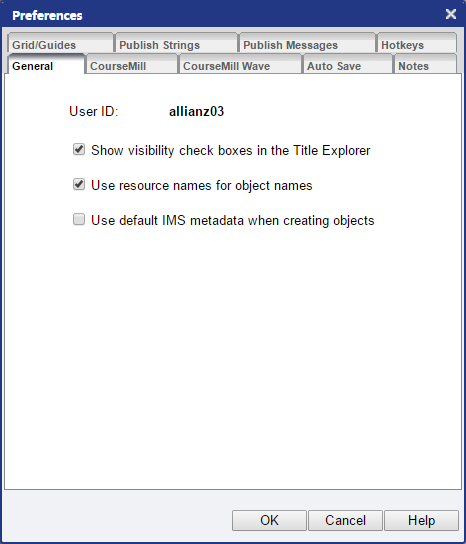Click the Preferences title bar text
Image resolution: width=466 pixels, height=544 pixels.
point(47,16)
